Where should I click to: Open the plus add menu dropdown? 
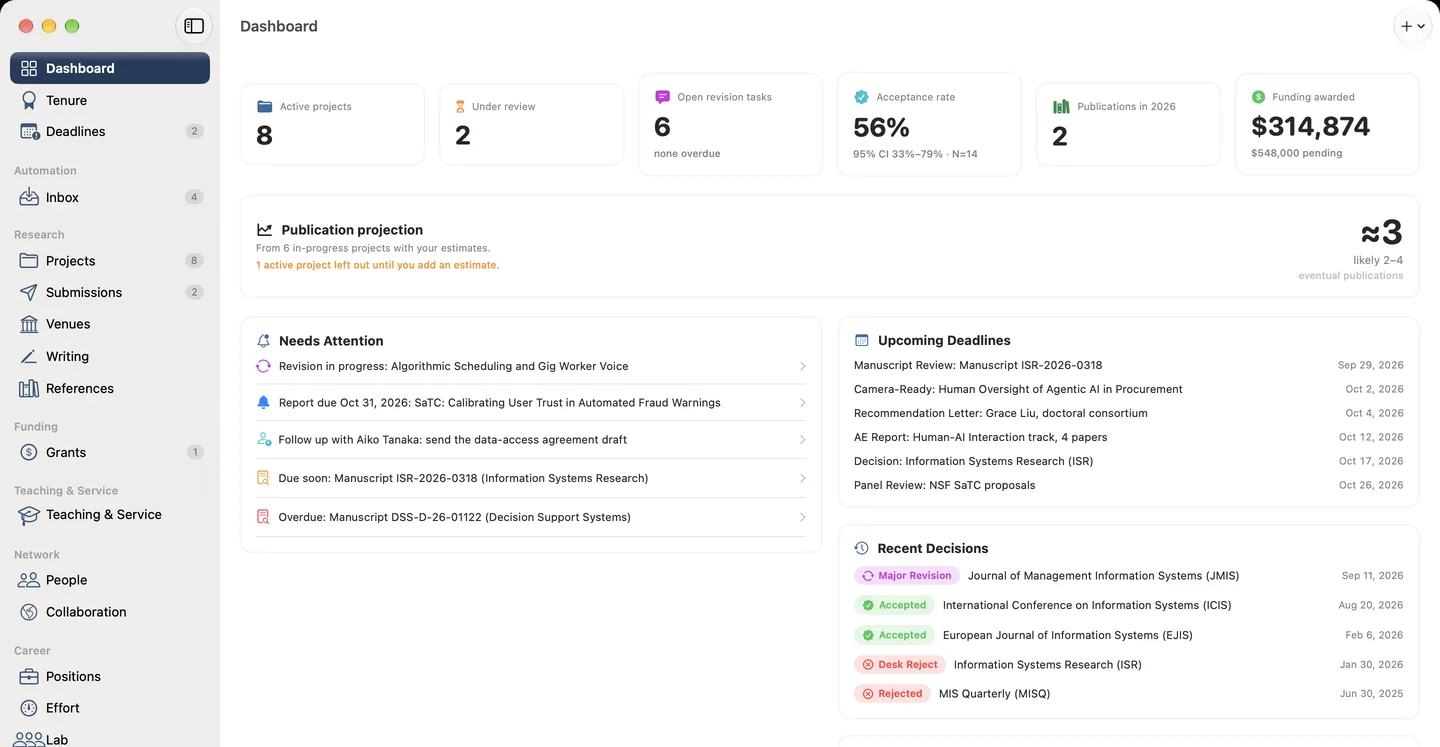pos(1413,26)
